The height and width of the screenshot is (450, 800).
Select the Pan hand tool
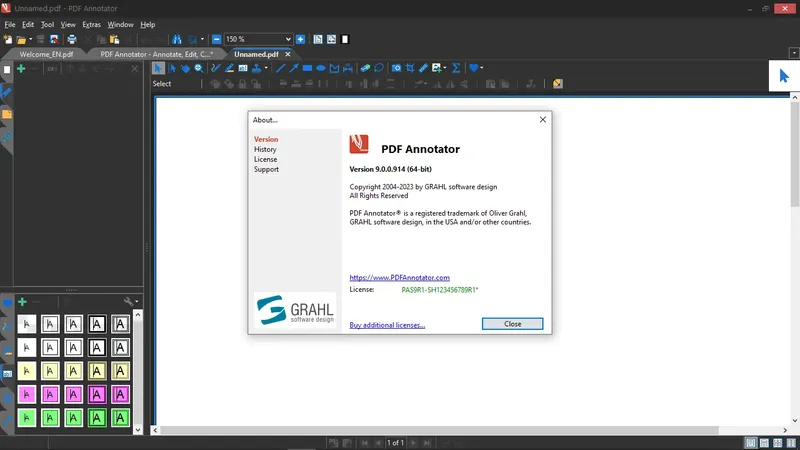coord(185,68)
